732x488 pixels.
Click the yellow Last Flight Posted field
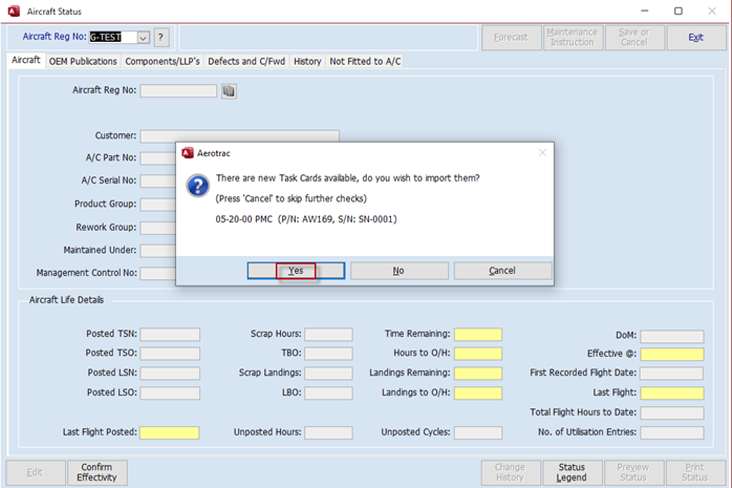coord(169,433)
